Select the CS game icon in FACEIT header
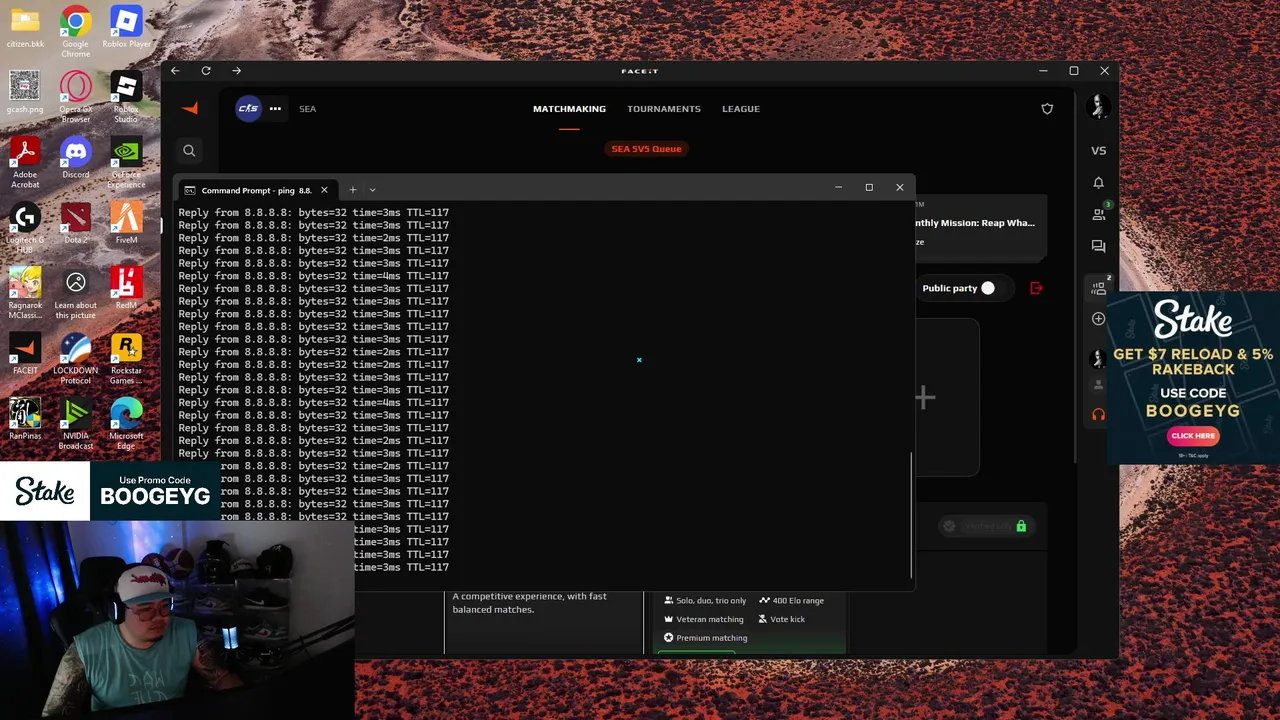Viewport: 1280px width, 720px height. 248,108
